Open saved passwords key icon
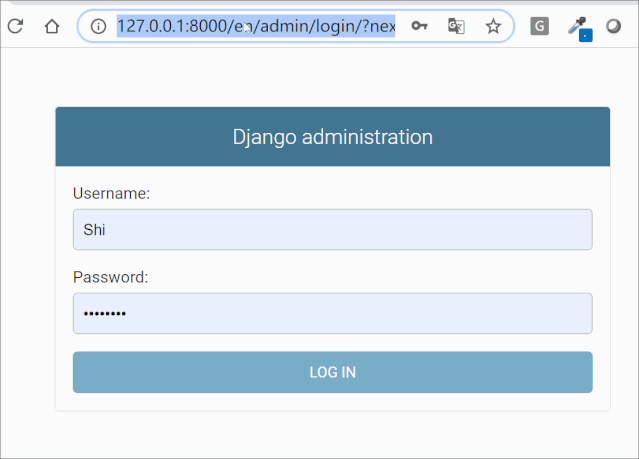This screenshot has width=639, height=459. [419, 27]
